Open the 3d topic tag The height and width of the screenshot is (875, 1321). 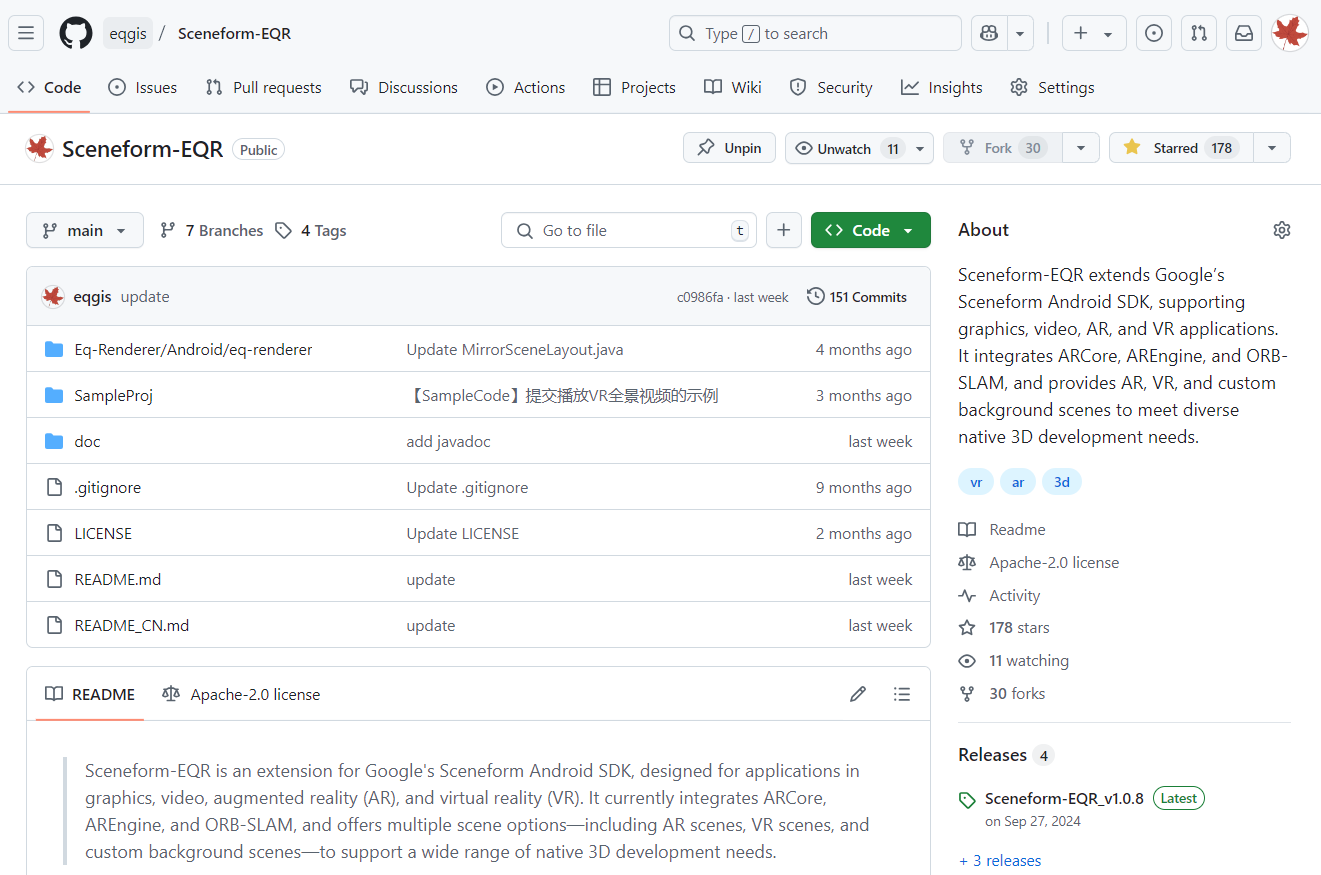(1062, 482)
